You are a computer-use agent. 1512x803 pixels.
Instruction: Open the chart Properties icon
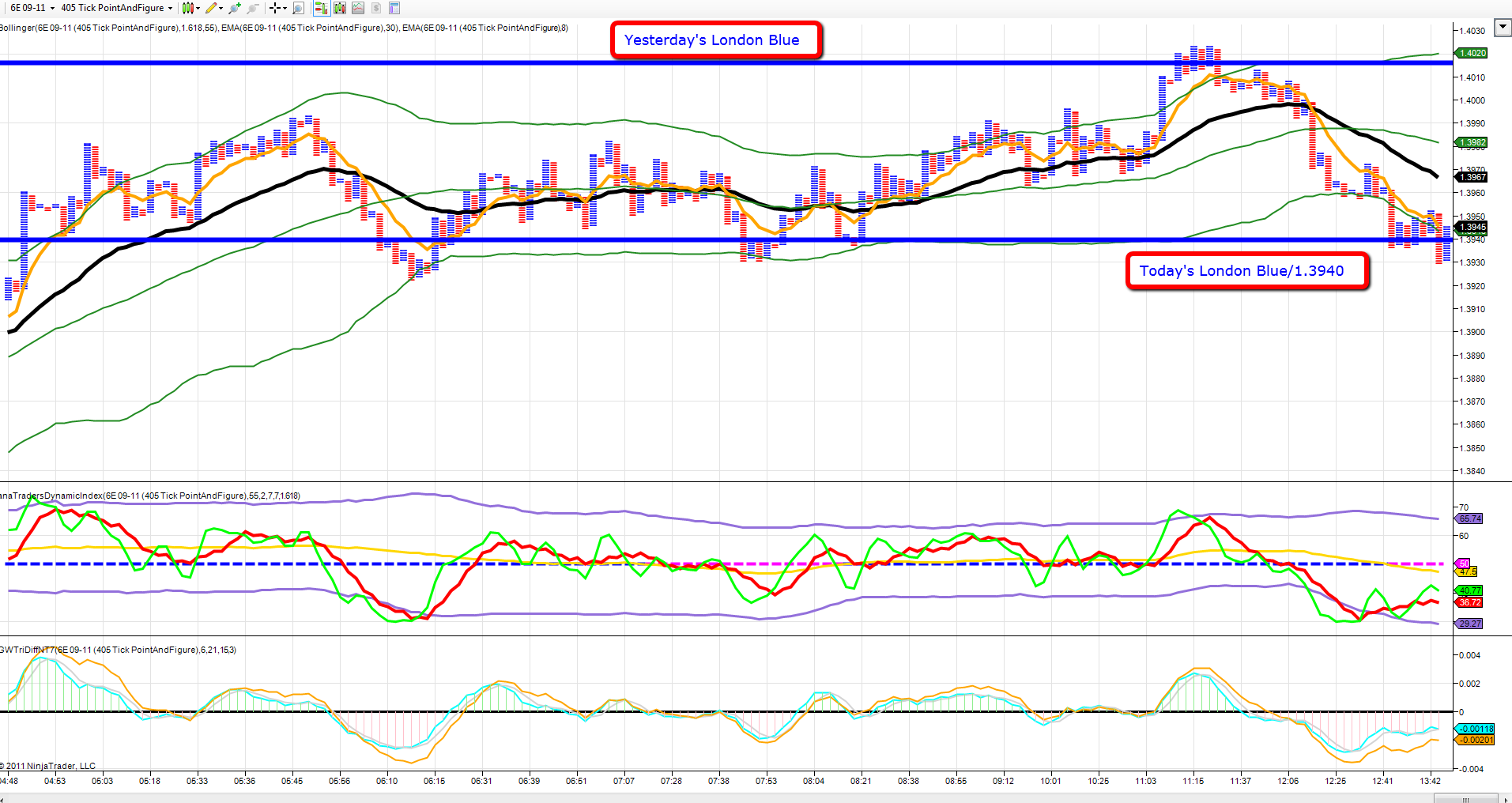pyautogui.click(x=394, y=8)
